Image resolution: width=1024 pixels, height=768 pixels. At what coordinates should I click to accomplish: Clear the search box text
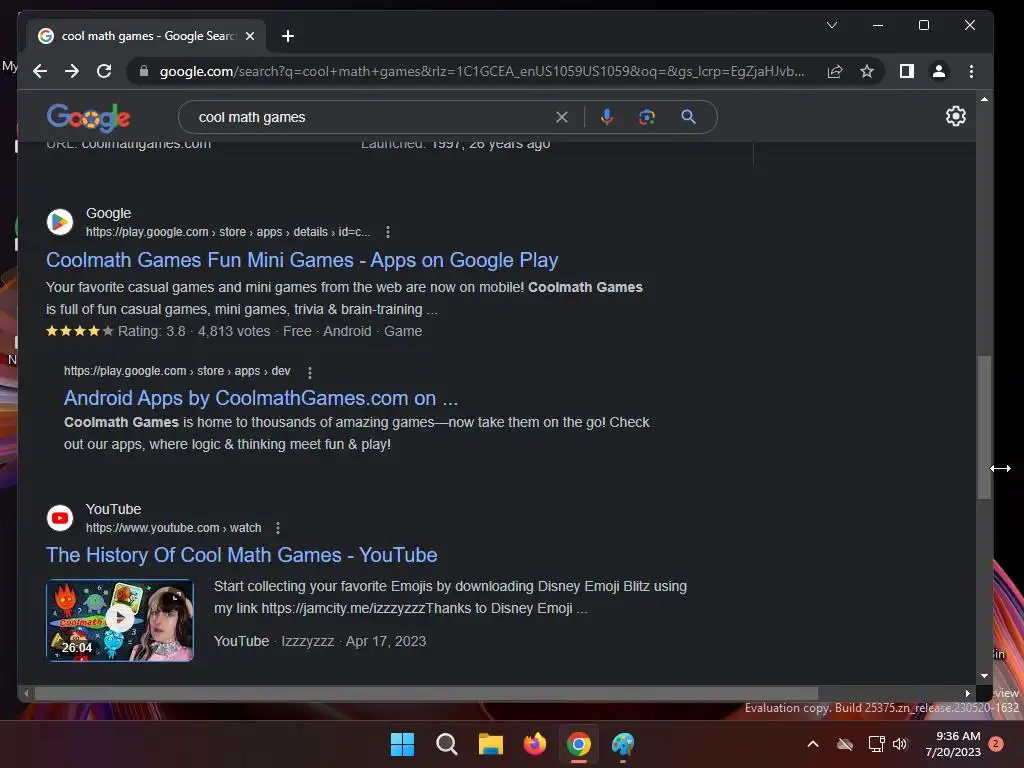562,117
